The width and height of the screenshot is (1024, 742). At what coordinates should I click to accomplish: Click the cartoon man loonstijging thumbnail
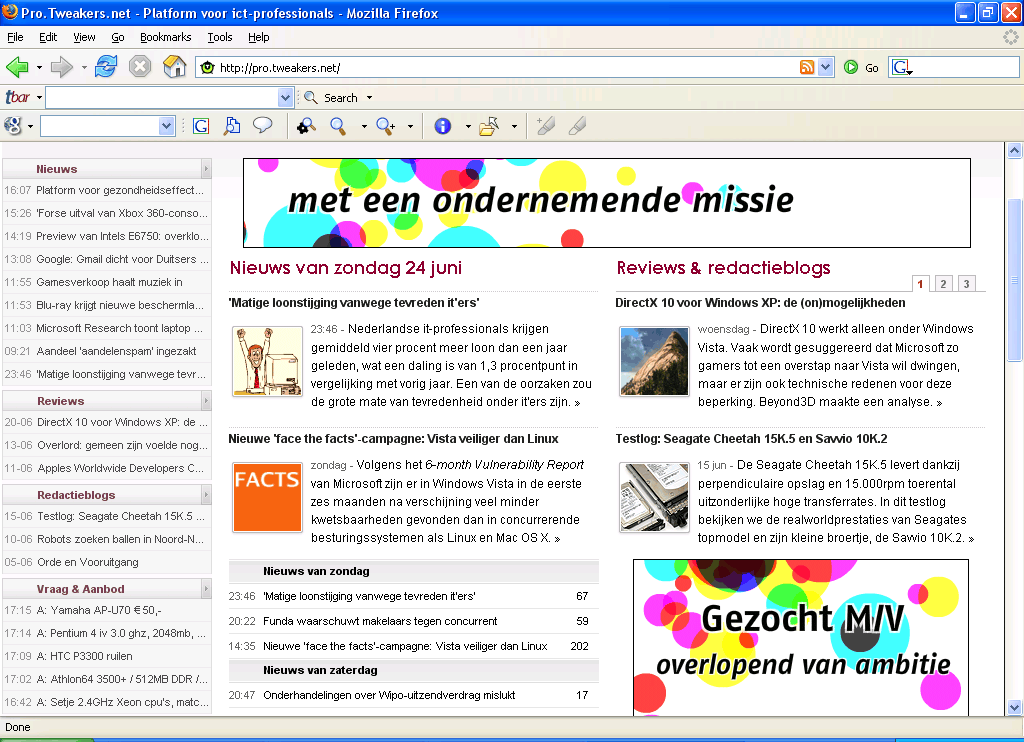coord(268,361)
